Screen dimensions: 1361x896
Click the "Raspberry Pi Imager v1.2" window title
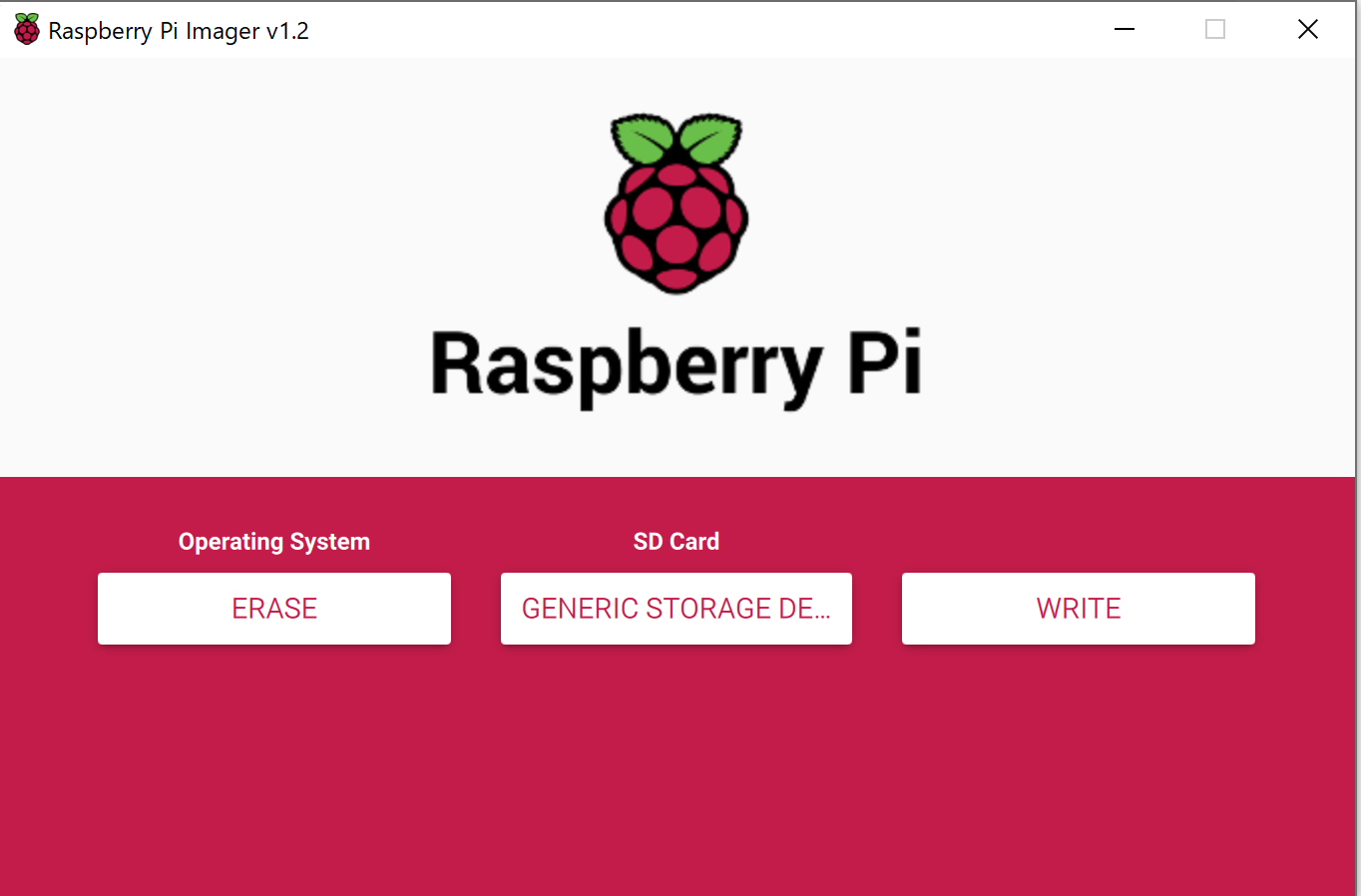click(179, 31)
